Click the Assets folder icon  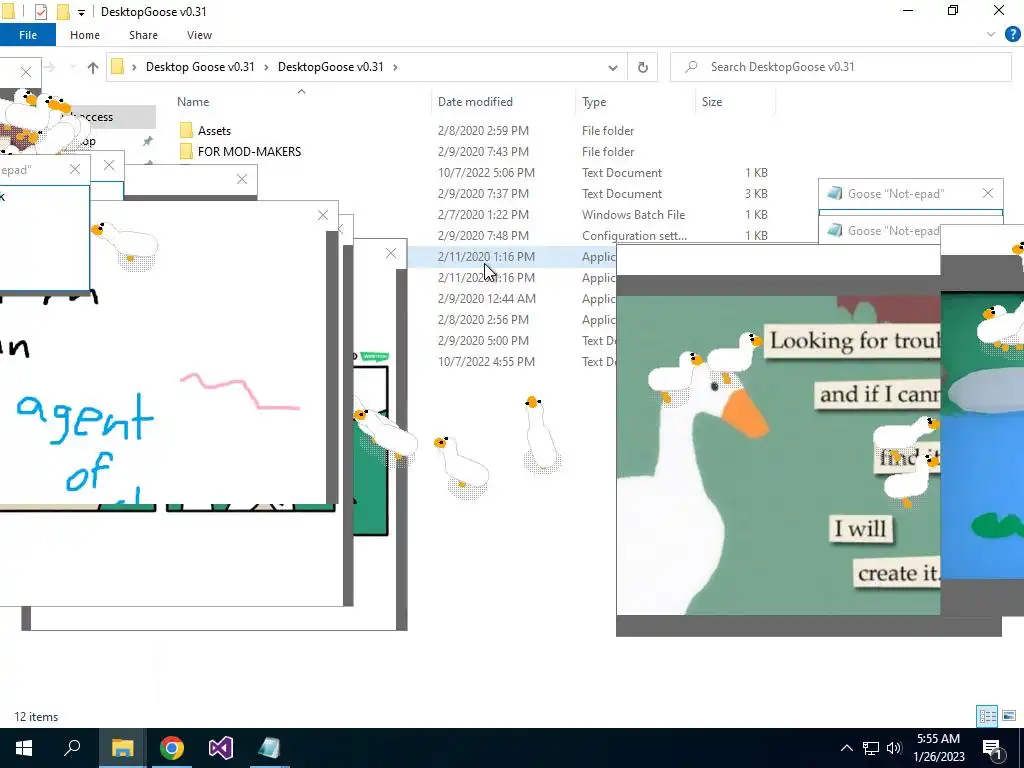coord(186,131)
